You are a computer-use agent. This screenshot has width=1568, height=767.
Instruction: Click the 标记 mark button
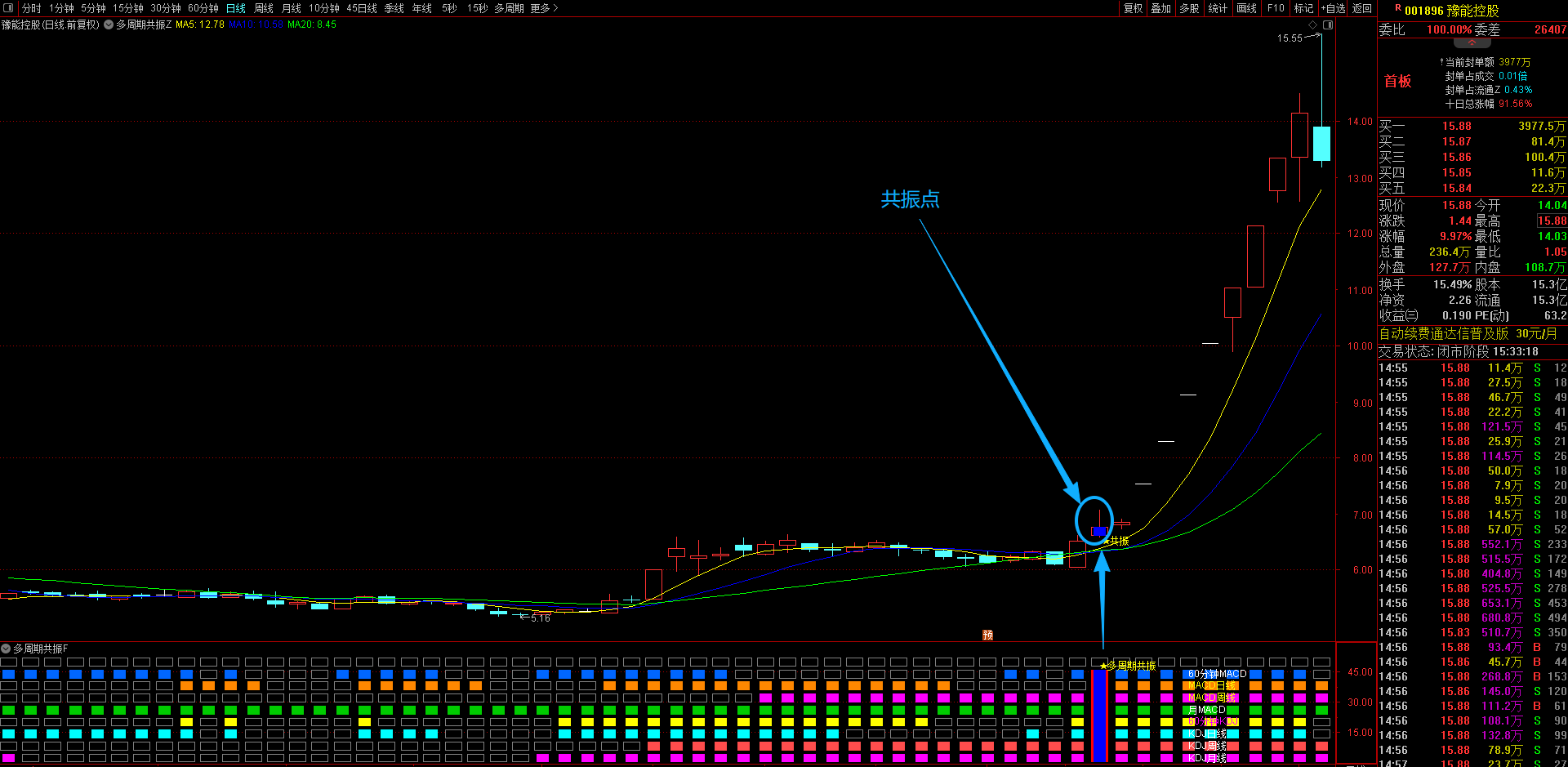coord(1304,8)
